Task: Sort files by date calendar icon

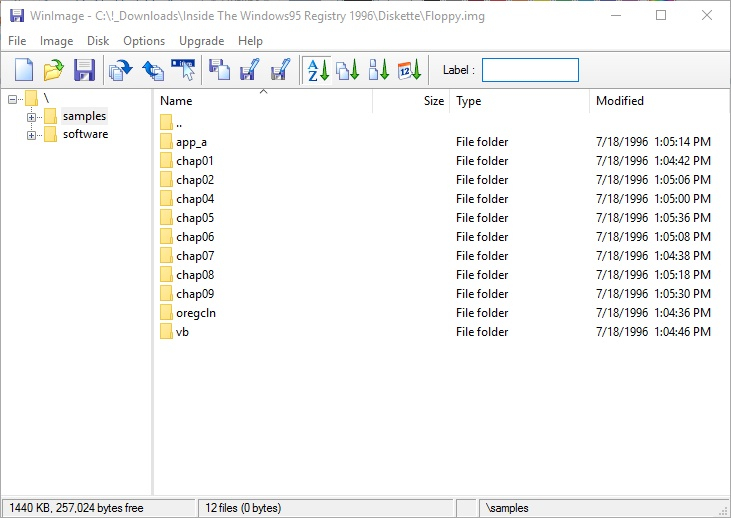Action: (x=409, y=70)
